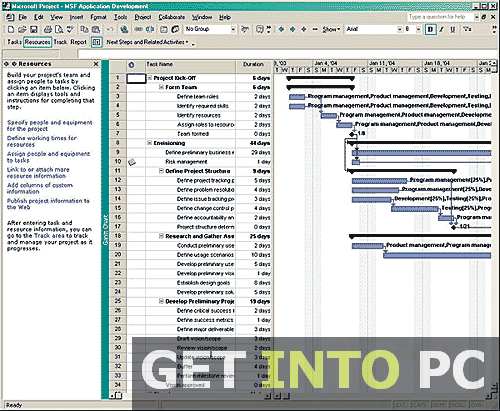Toggle Italic formatting
Screen dimensions: 500x411
(442, 29)
